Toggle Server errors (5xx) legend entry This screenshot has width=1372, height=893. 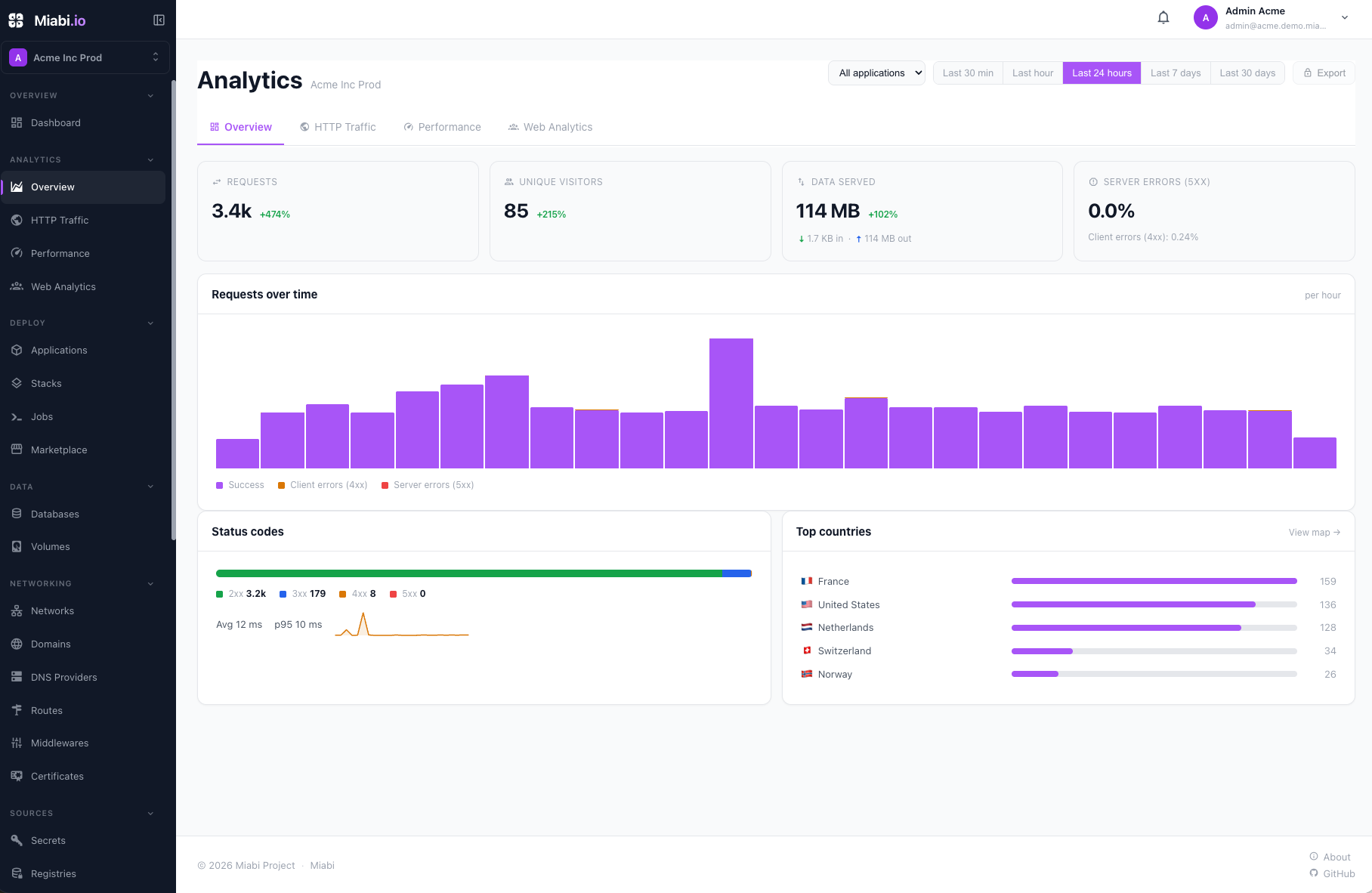click(x=428, y=485)
